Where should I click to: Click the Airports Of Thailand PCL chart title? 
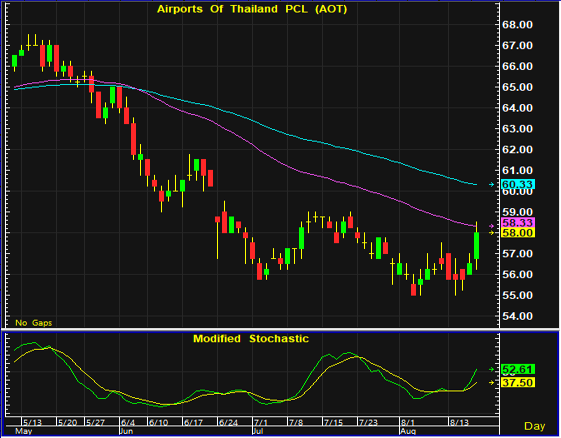pyautogui.click(x=252, y=9)
